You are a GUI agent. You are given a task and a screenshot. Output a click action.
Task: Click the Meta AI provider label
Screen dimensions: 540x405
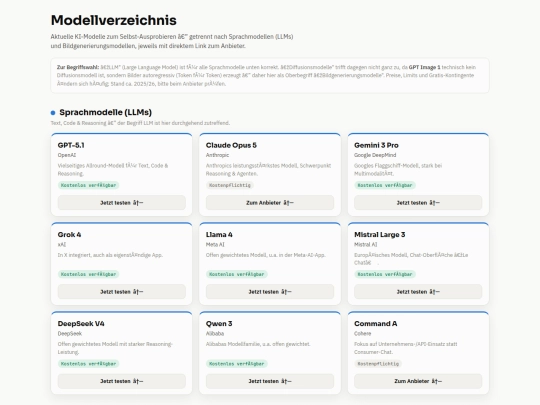point(215,245)
